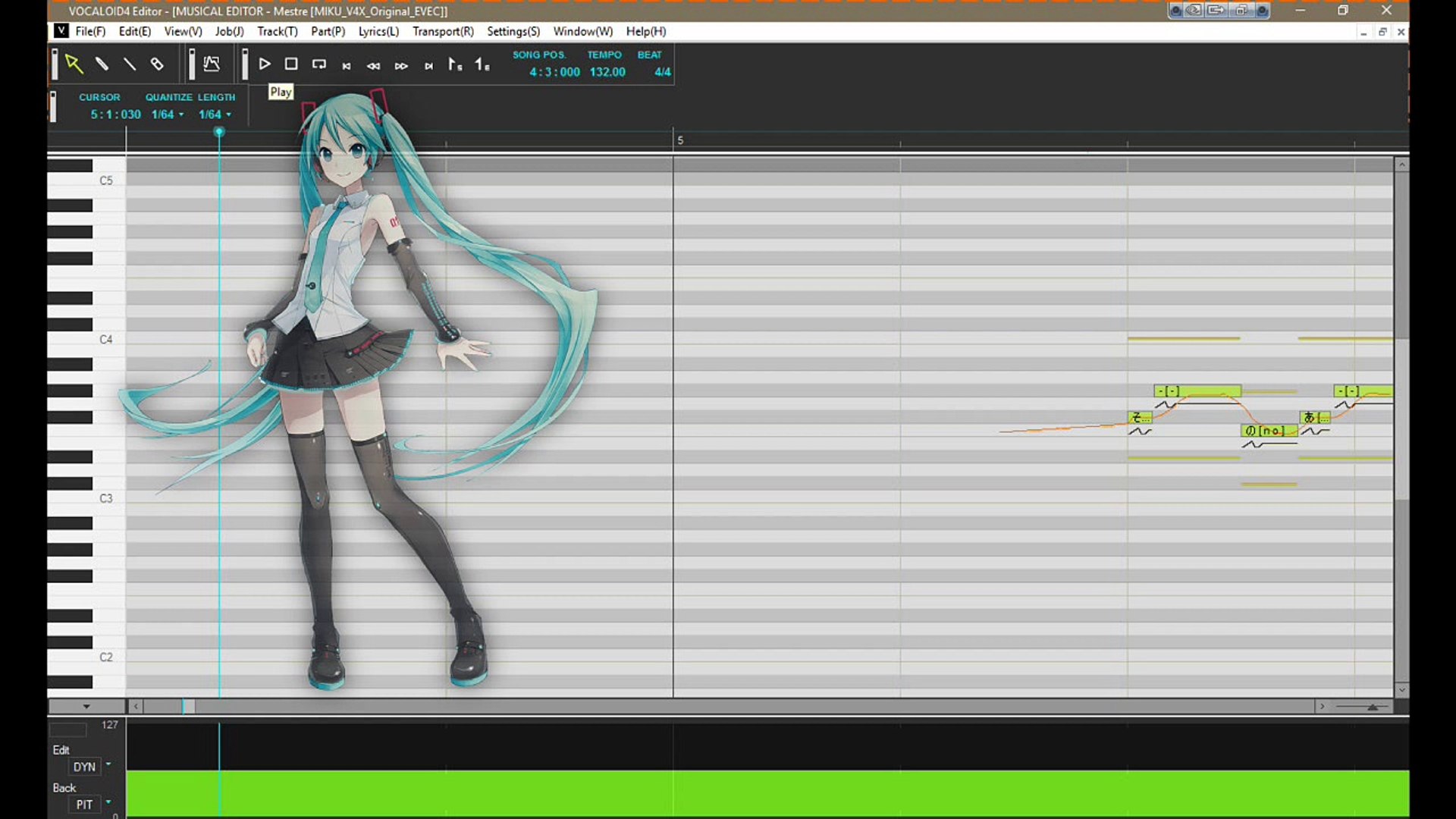
Task: Click the BEAT value 4/4
Action: click(663, 72)
